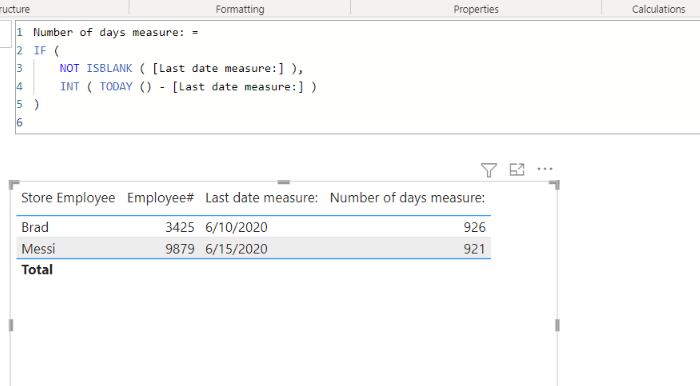Sort by Number of days measure header

[x=407, y=198]
